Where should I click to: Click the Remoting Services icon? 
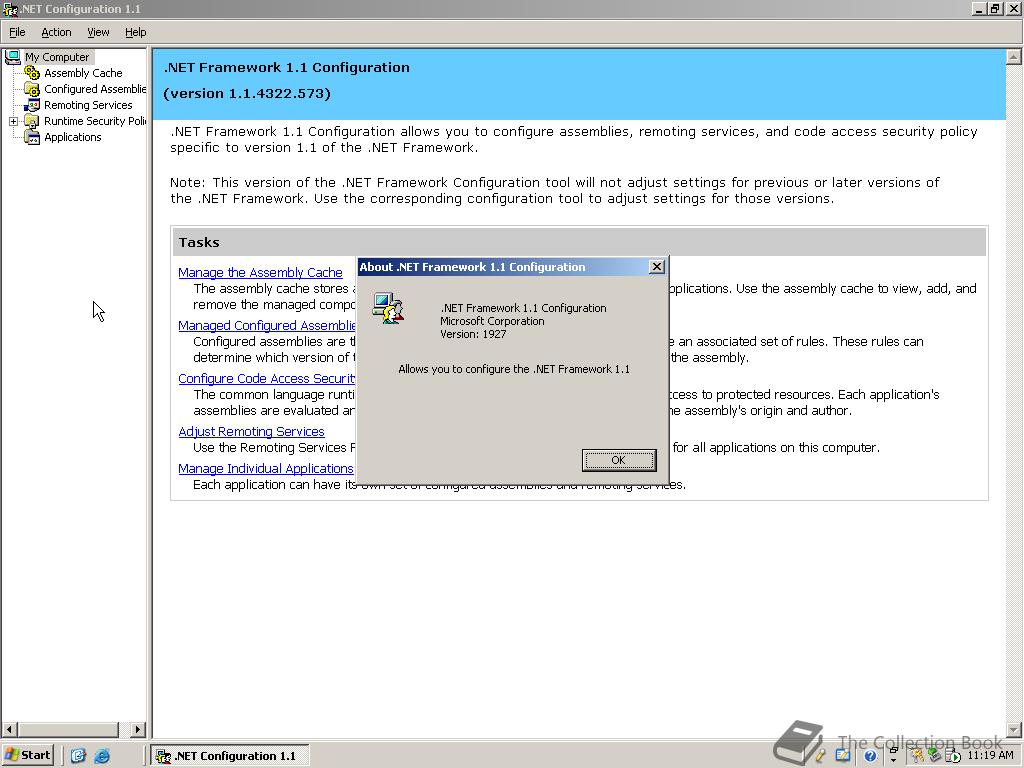[32, 104]
